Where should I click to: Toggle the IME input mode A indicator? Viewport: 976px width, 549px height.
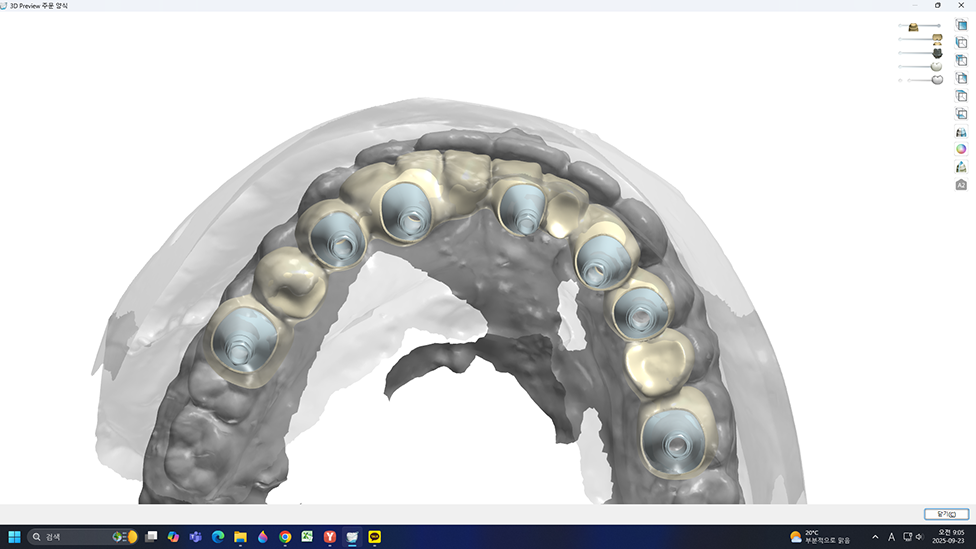891,537
